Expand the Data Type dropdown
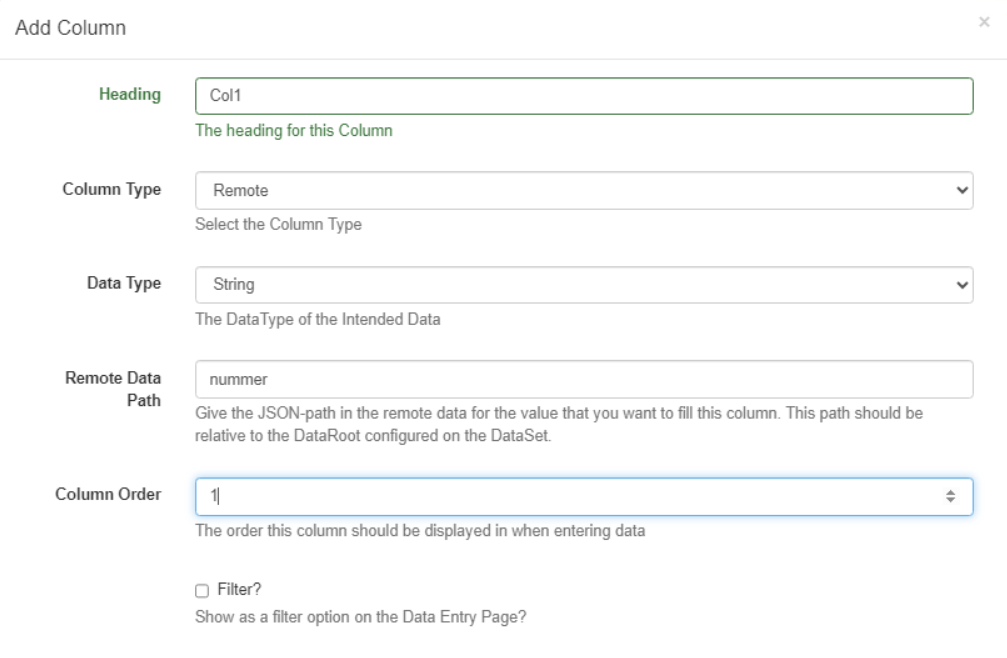This screenshot has width=1007, height=658. coord(584,285)
